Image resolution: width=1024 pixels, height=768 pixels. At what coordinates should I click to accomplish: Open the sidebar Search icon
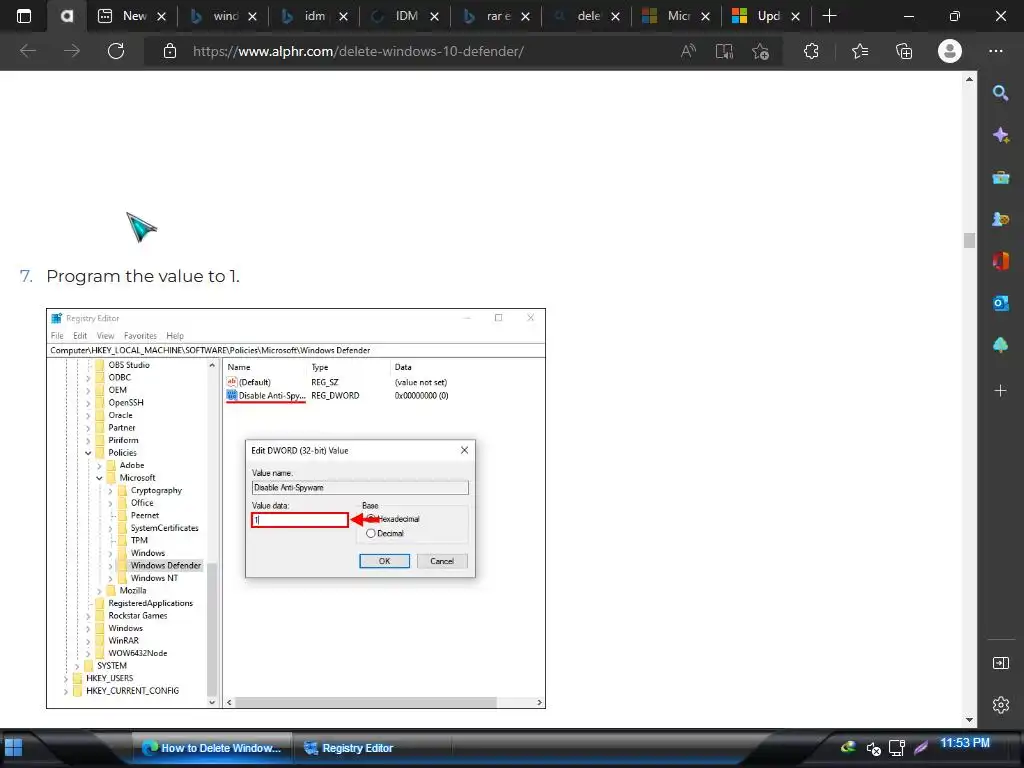(x=1000, y=93)
